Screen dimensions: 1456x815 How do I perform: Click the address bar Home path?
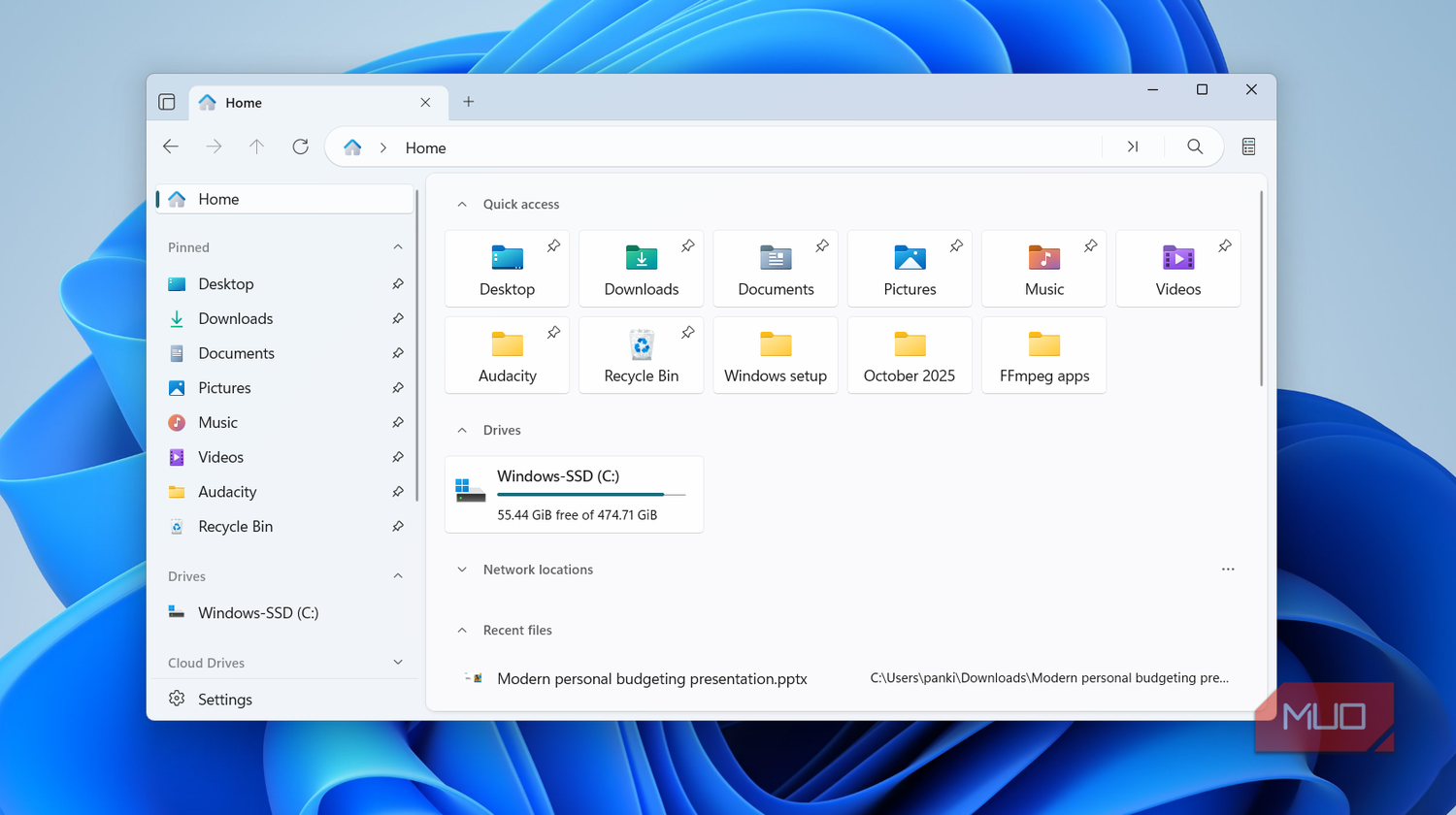click(425, 147)
